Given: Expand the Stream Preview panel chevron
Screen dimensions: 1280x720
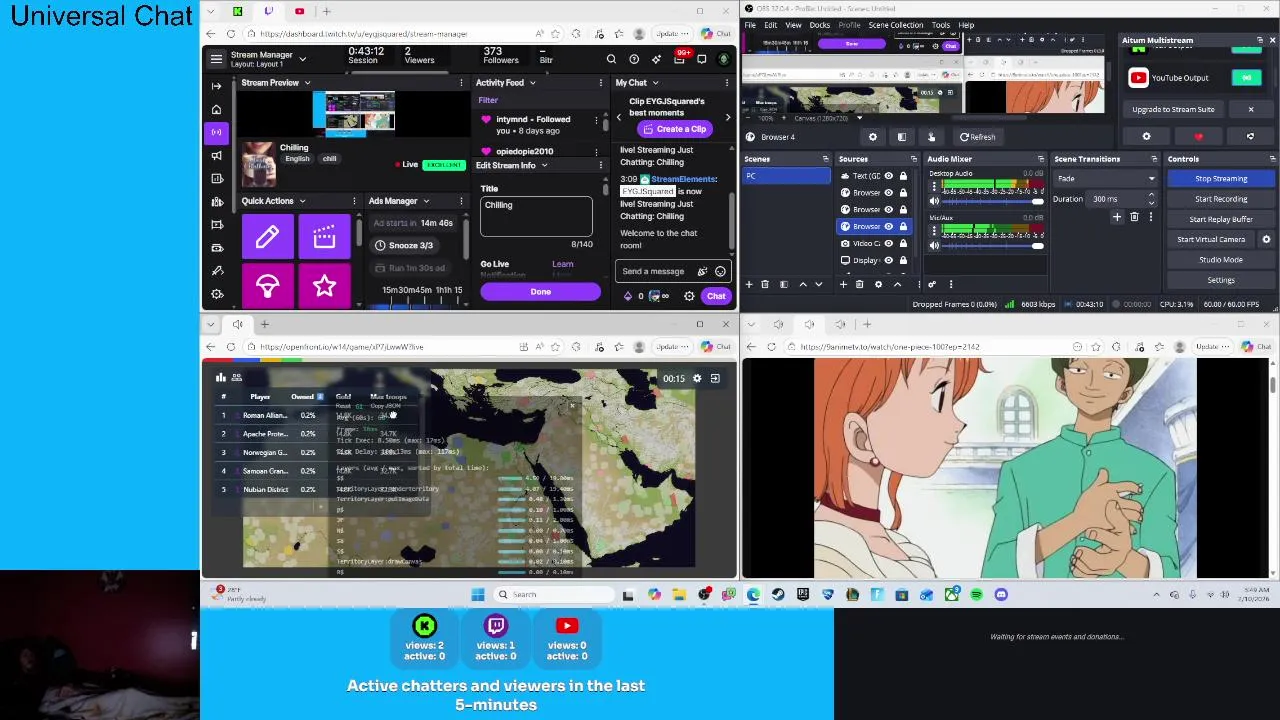Looking at the screenshot, I should 307,83.
